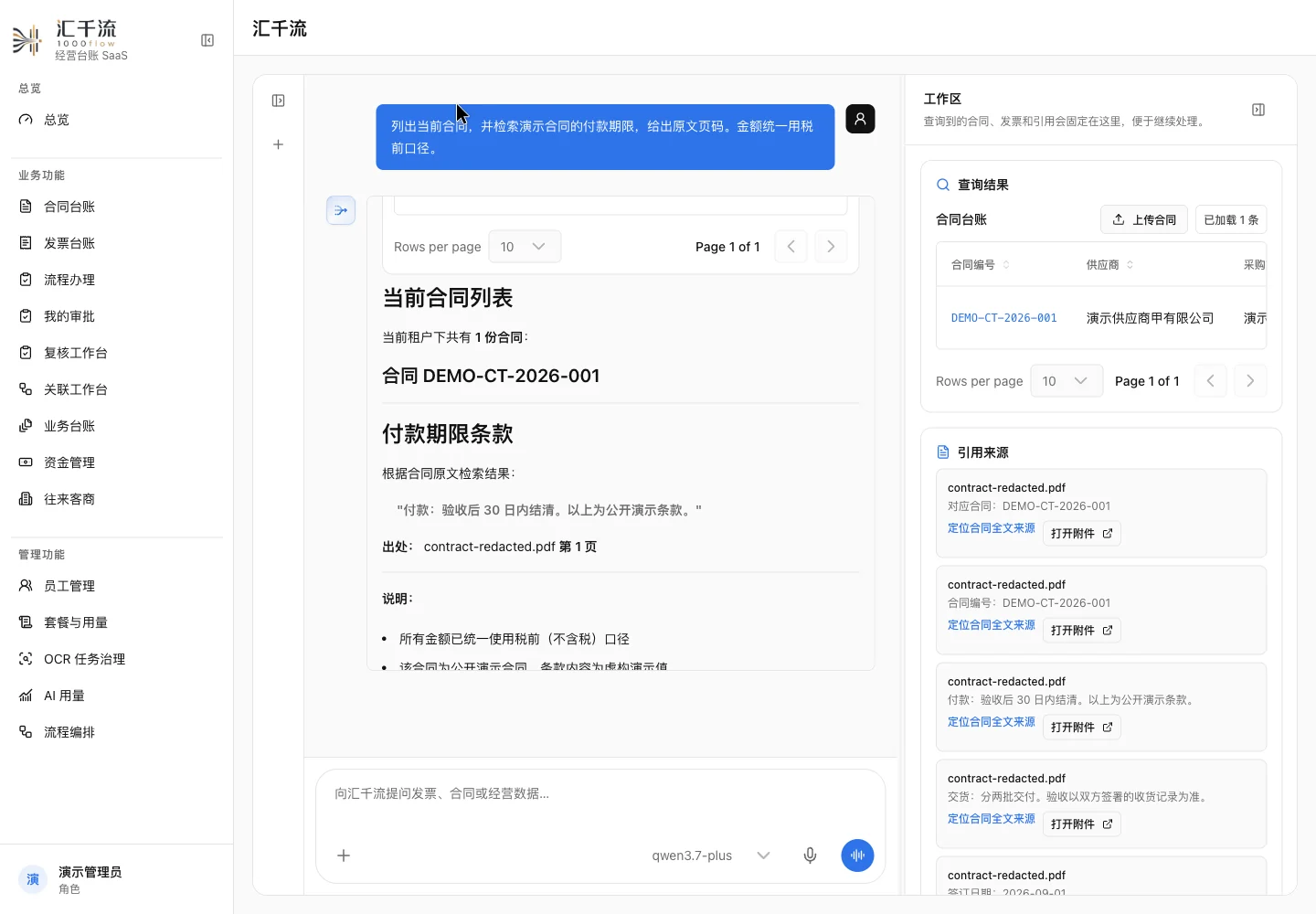Image resolution: width=1316 pixels, height=914 pixels.
Task: Click the 已加载 1 条 button
Action: tap(1231, 219)
